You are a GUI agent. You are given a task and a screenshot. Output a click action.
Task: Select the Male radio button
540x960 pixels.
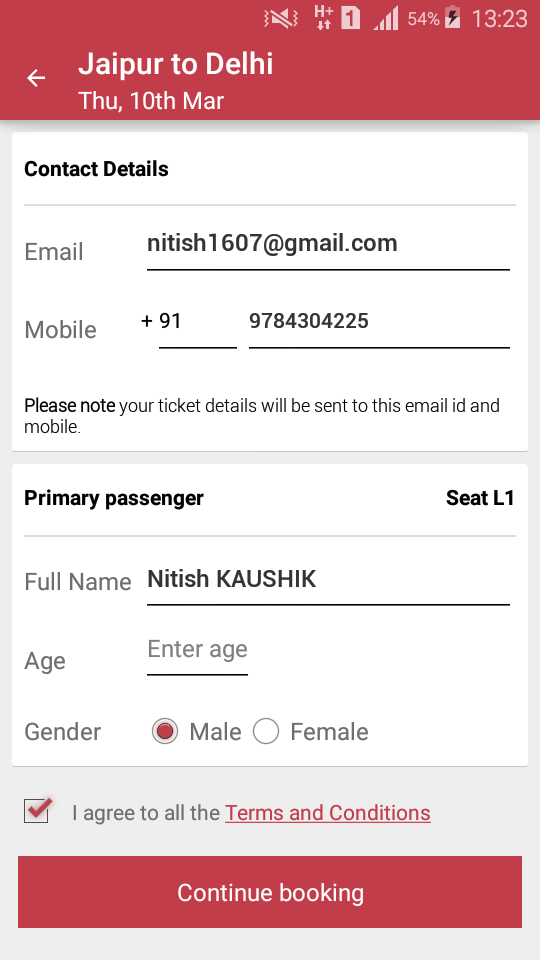(165, 731)
